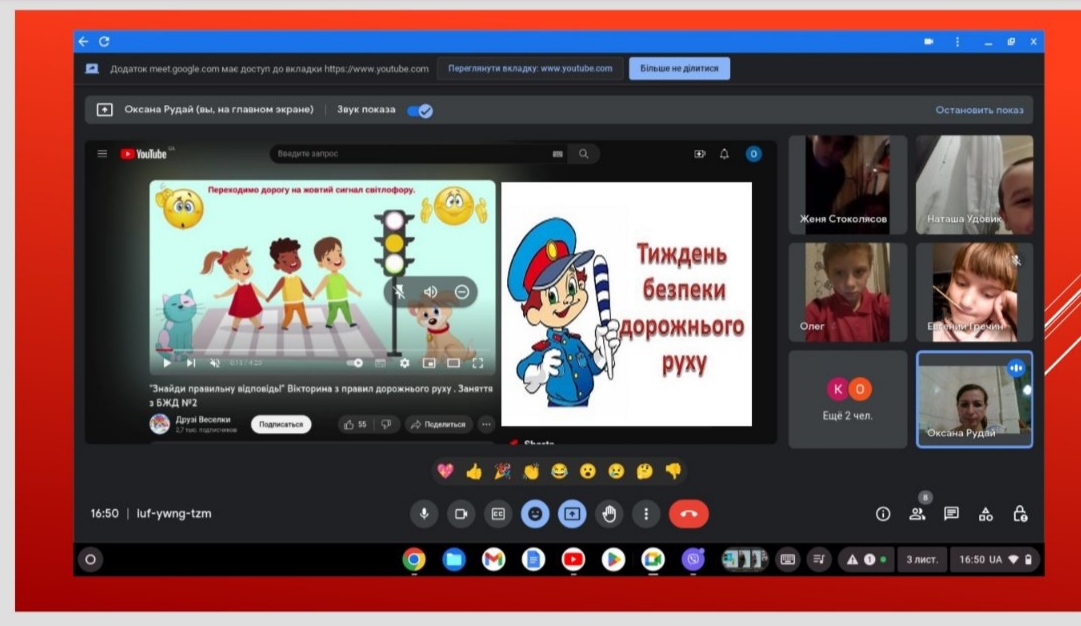Send the thumbs down reaction
1081x626 pixels.
673,471
